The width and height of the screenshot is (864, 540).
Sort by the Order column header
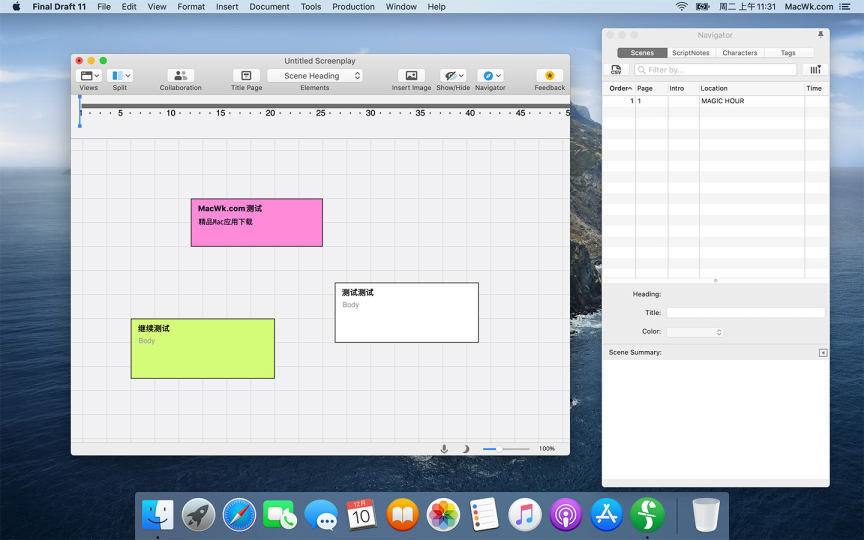[619, 88]
